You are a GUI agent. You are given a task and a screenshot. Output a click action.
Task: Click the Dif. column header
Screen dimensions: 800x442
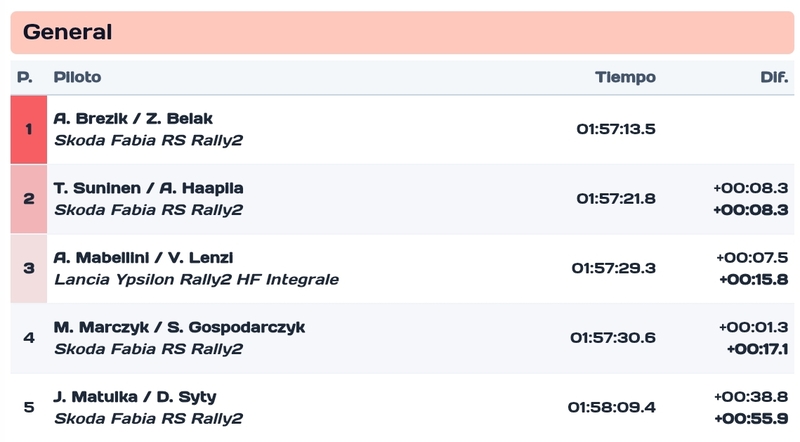774,77
